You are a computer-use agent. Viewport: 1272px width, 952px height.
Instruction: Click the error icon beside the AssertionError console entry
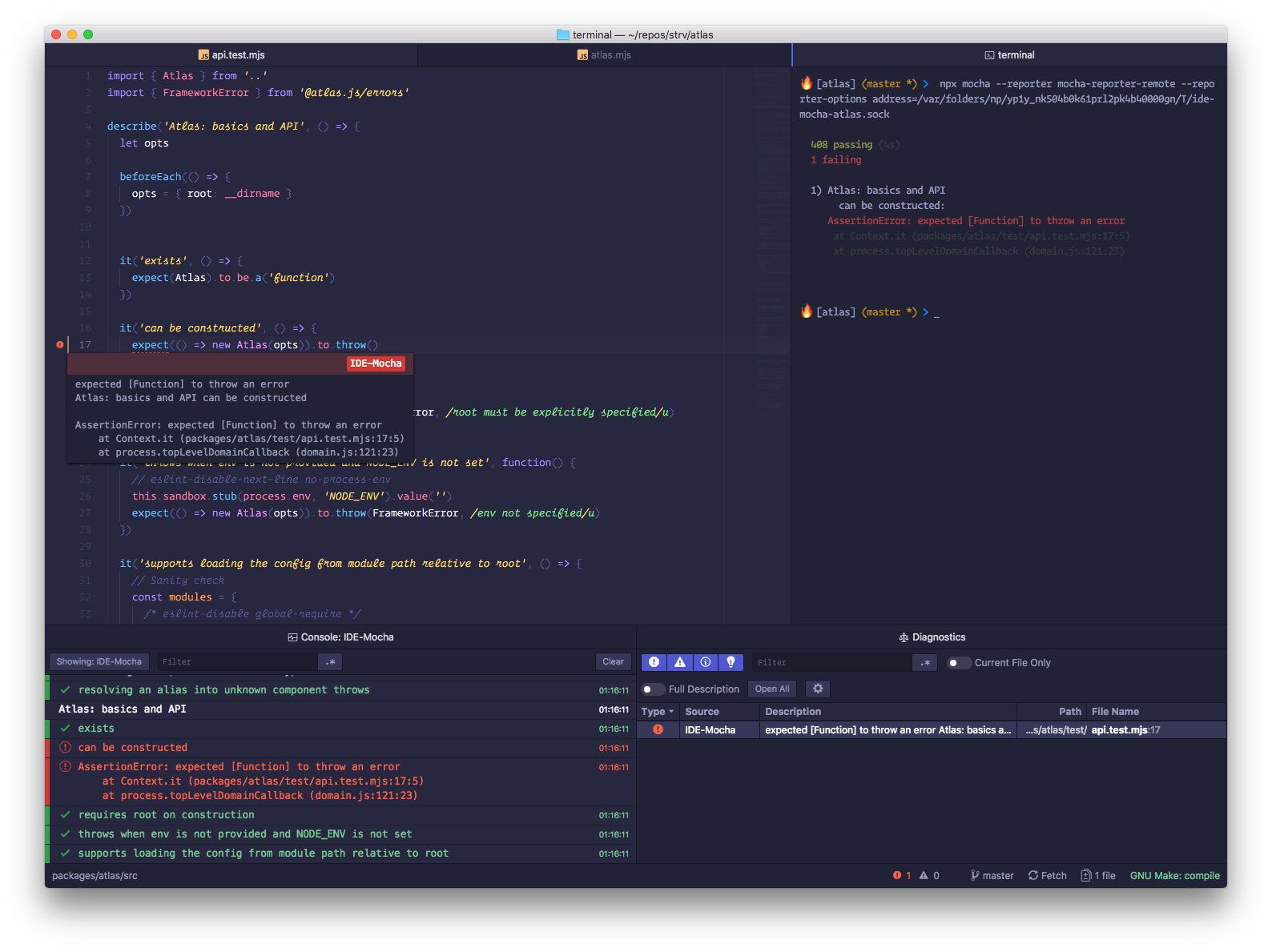pos(66,766)
